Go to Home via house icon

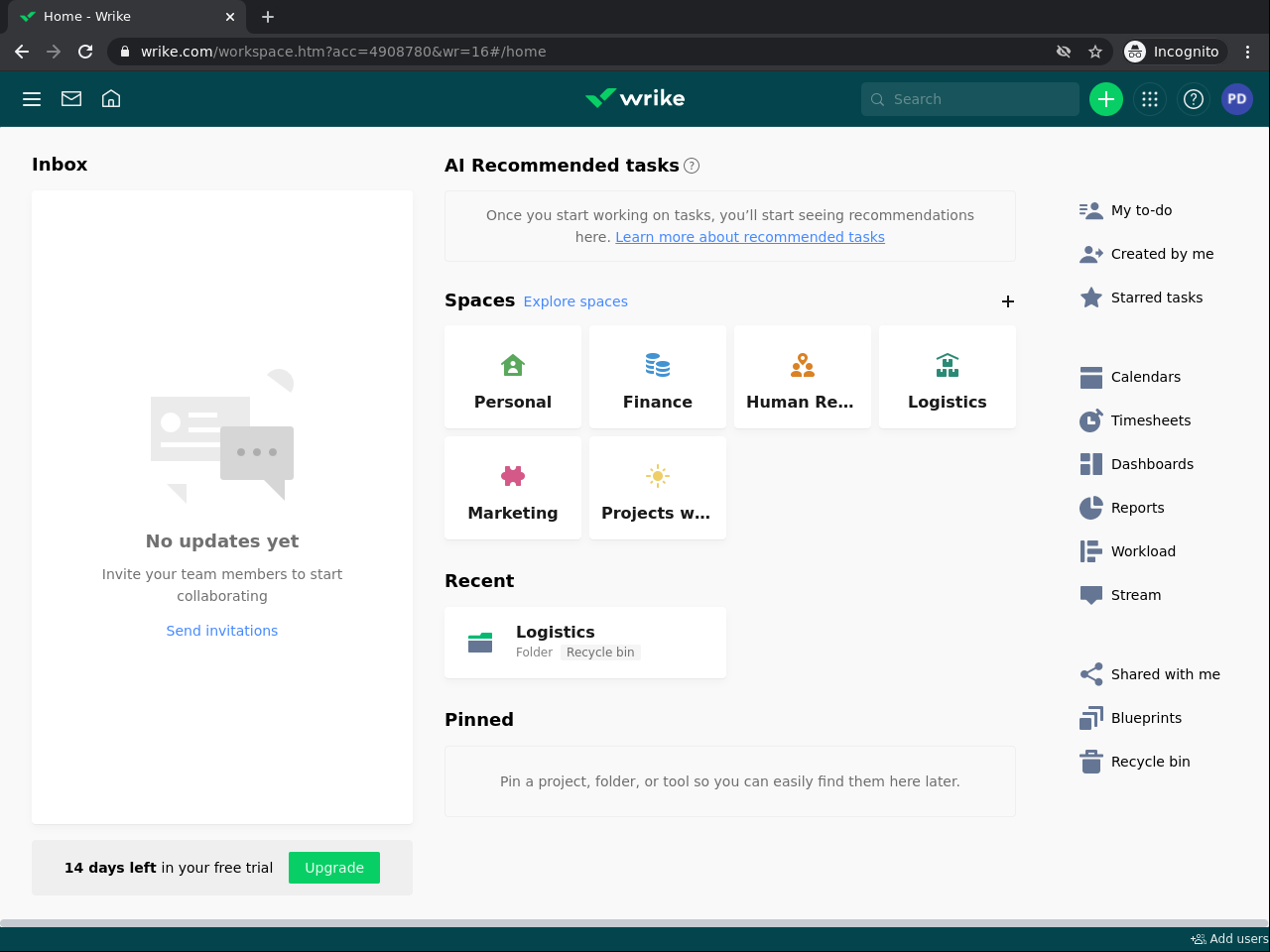(111, 99)
